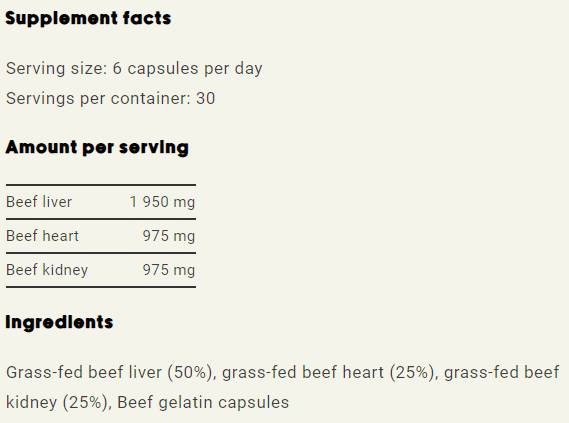Click the Beef kidney 975 mg value
The image size is (569, 423).
[x=169, y=270]
